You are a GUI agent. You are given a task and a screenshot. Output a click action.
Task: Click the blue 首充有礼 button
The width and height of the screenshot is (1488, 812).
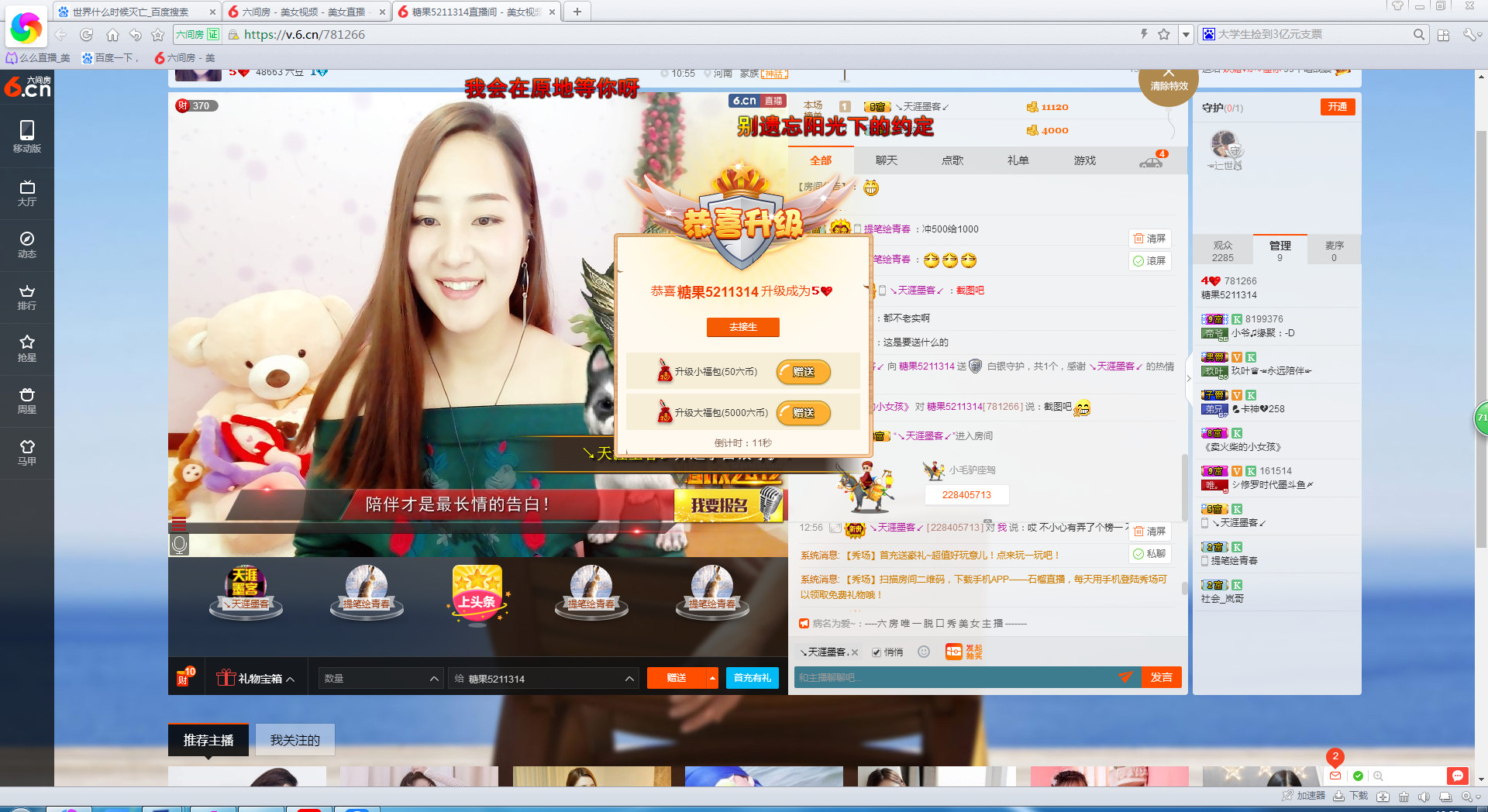click(753, 678)
